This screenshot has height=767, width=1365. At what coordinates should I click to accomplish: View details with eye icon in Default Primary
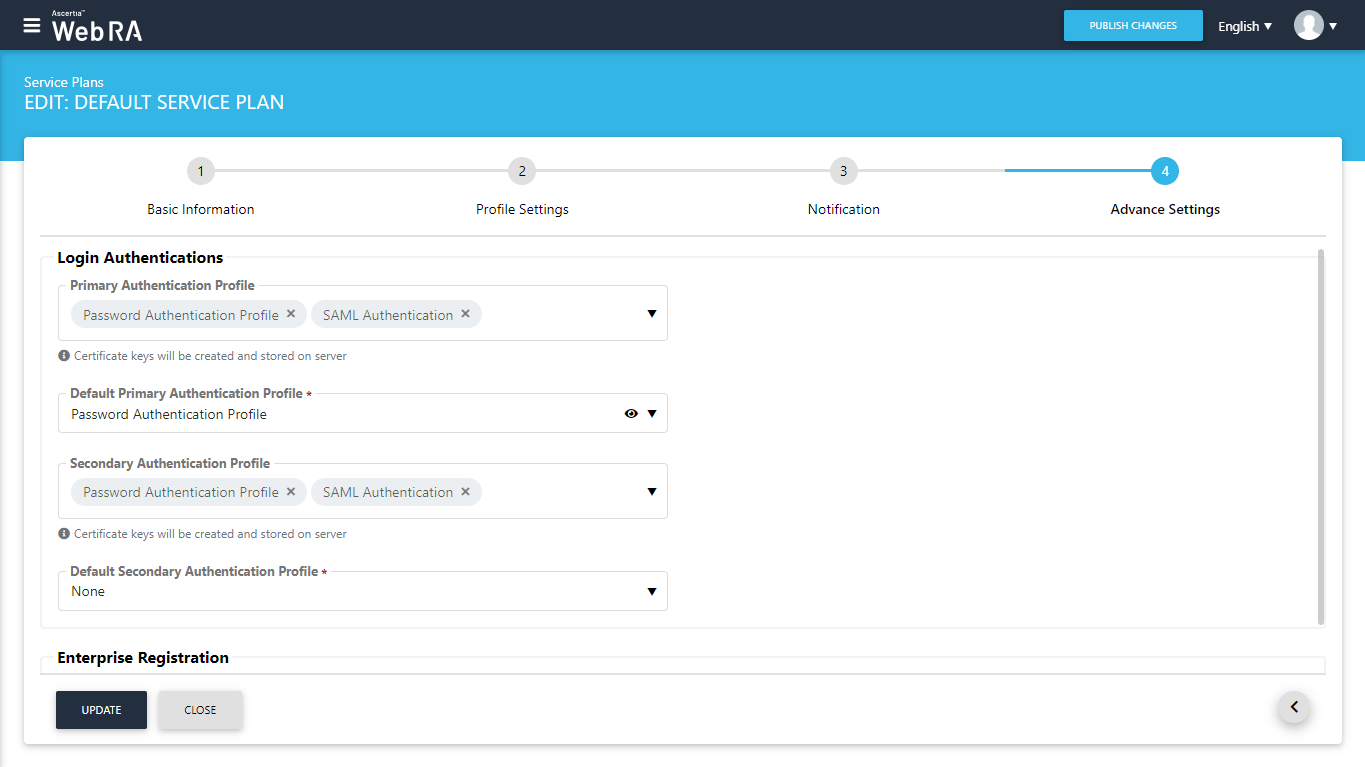pos(631,414)
